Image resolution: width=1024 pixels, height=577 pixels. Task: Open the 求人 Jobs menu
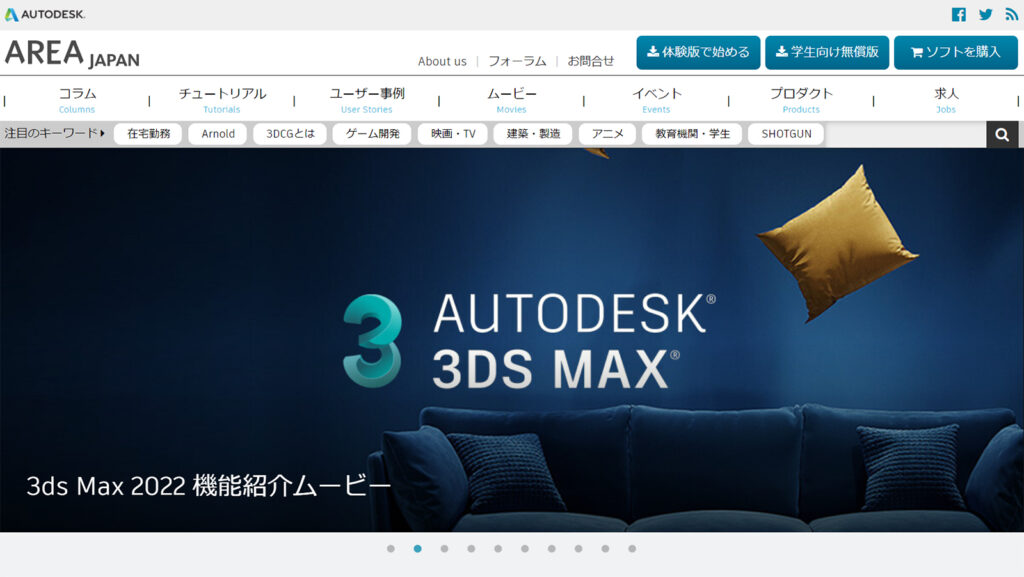946,101
